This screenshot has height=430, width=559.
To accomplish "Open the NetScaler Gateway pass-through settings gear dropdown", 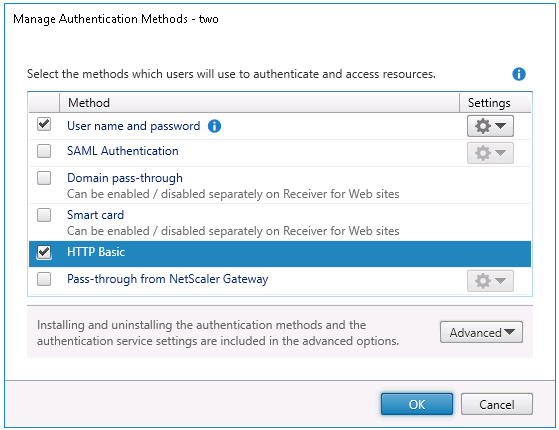I will [x=490, y=281].
